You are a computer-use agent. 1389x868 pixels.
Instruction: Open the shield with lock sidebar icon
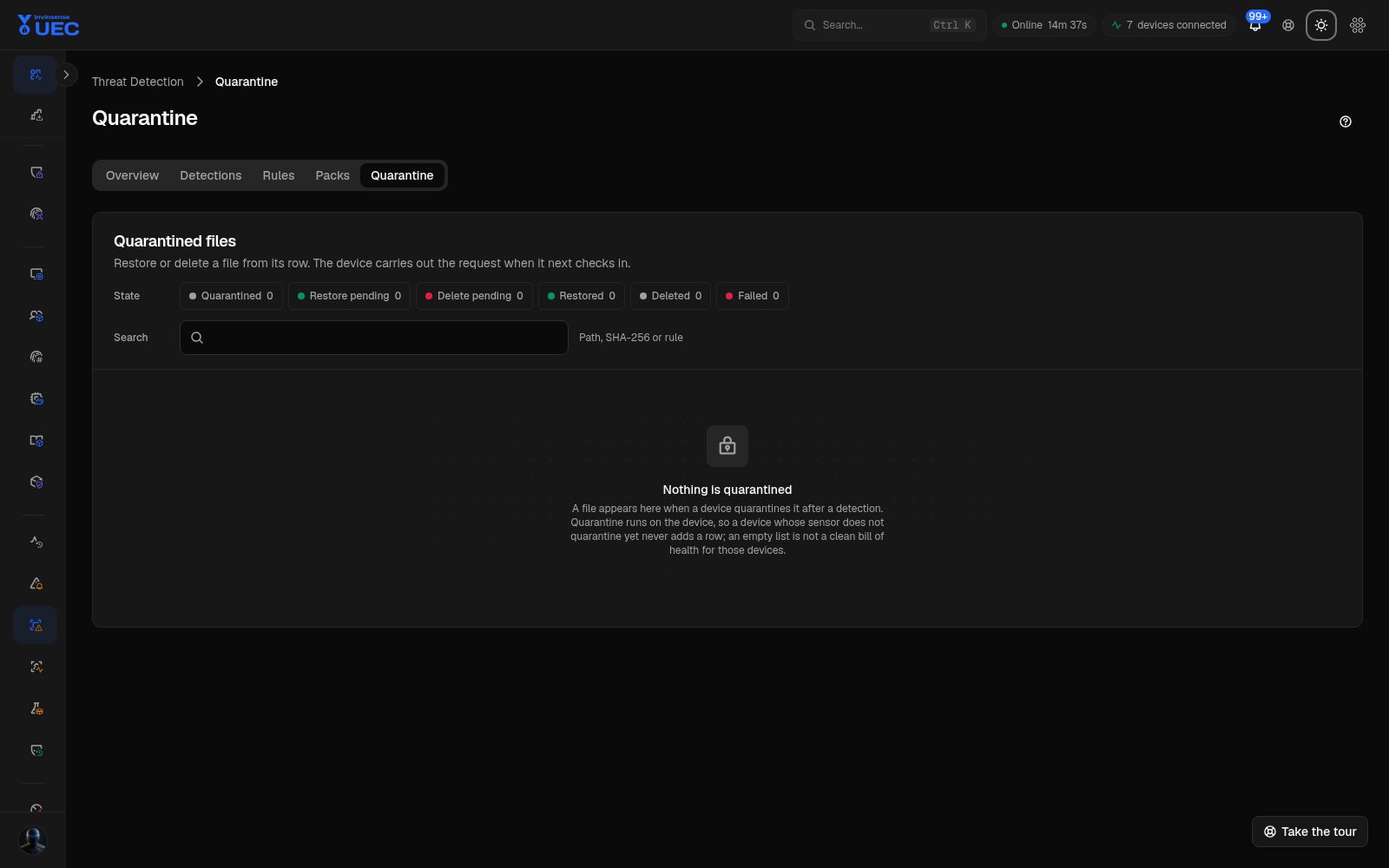[36, 172]
